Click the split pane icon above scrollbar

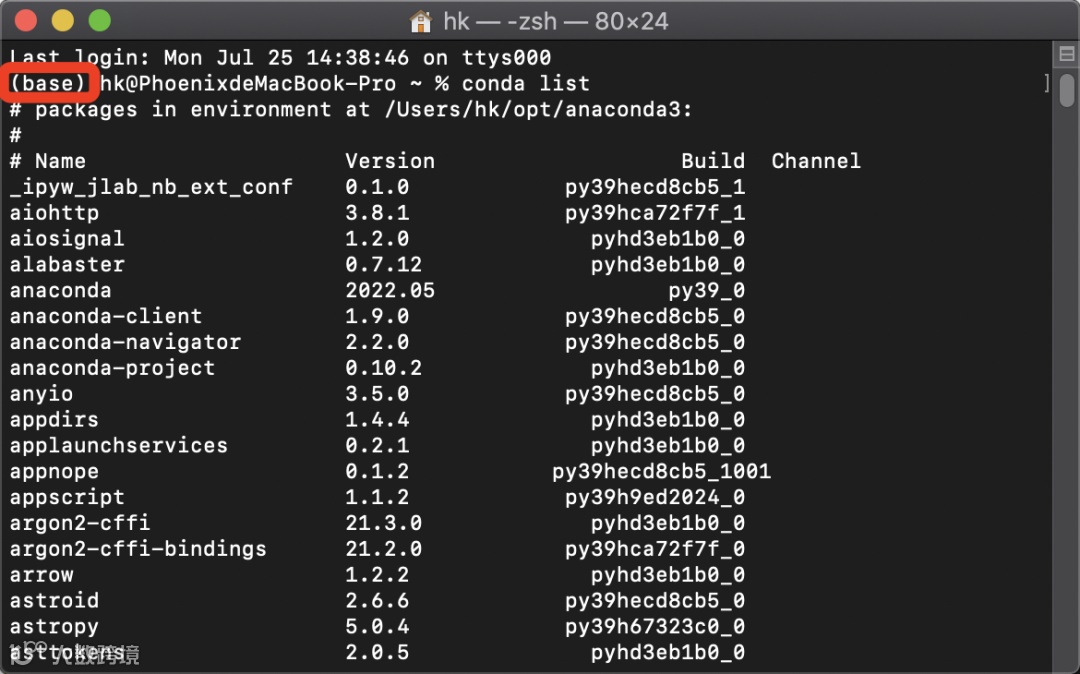tap(1066, 54)
